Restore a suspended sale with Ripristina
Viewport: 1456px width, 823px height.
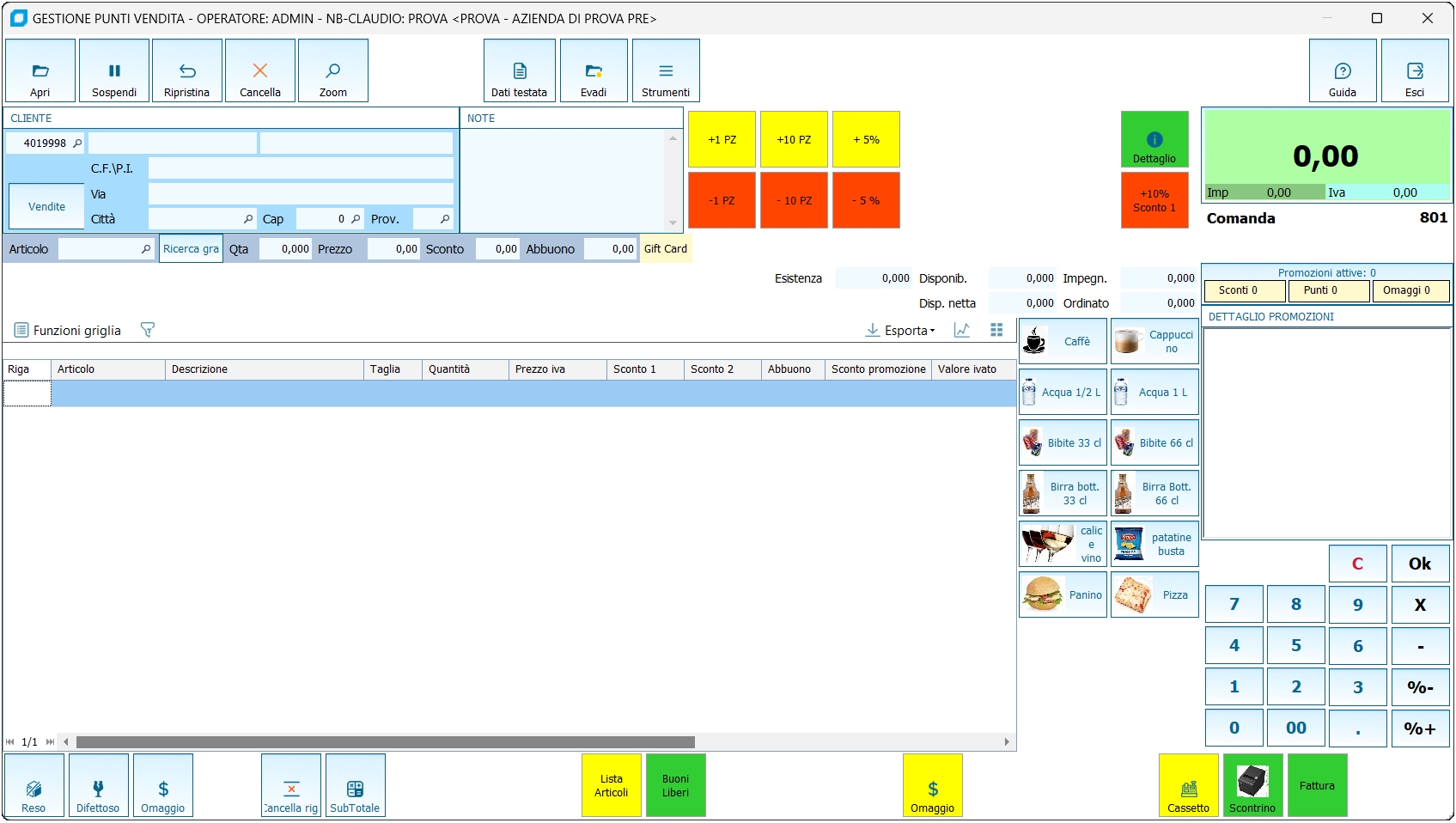click(x=187, y=70)
